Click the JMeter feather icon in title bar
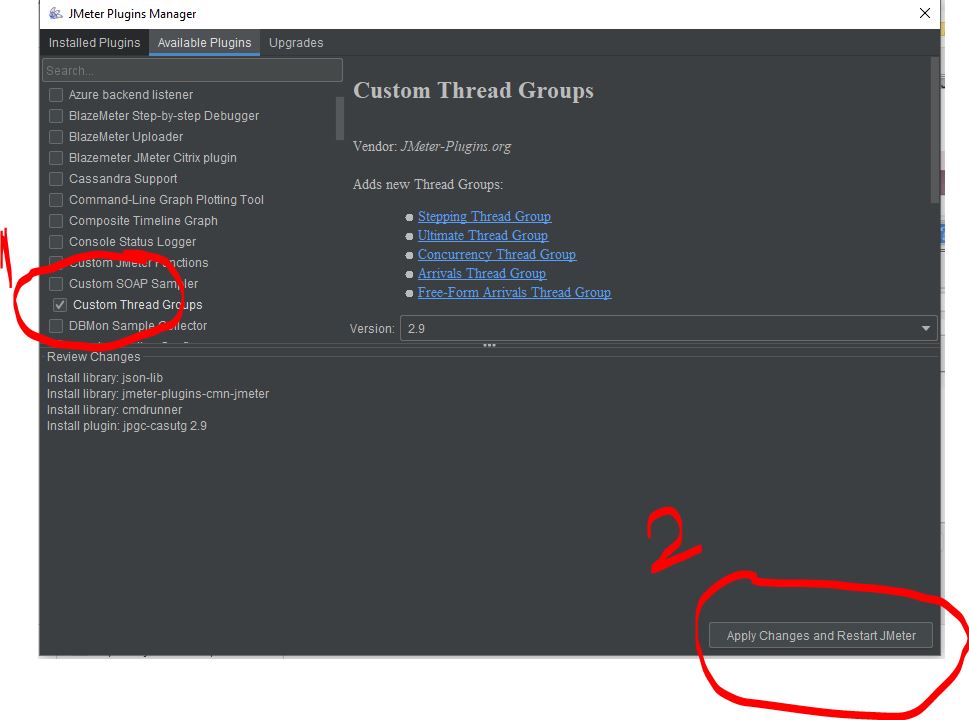This screenshot has height=720, width=969. click(55, 14)
